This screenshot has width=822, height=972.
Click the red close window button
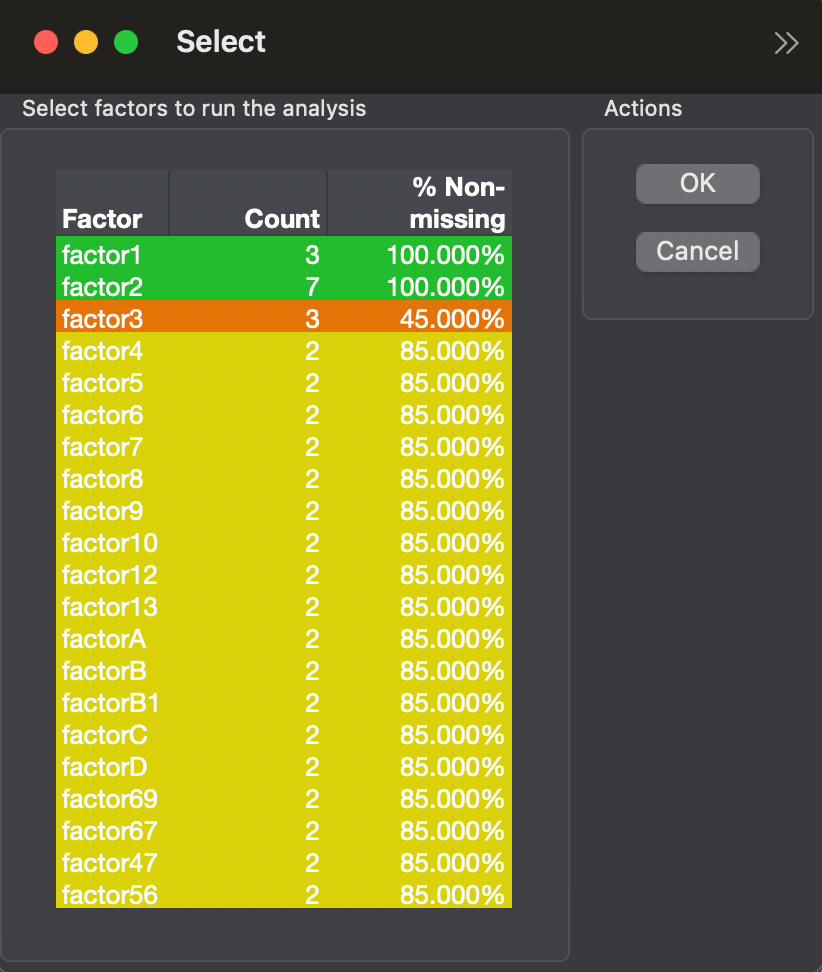[x=46, y=42]
